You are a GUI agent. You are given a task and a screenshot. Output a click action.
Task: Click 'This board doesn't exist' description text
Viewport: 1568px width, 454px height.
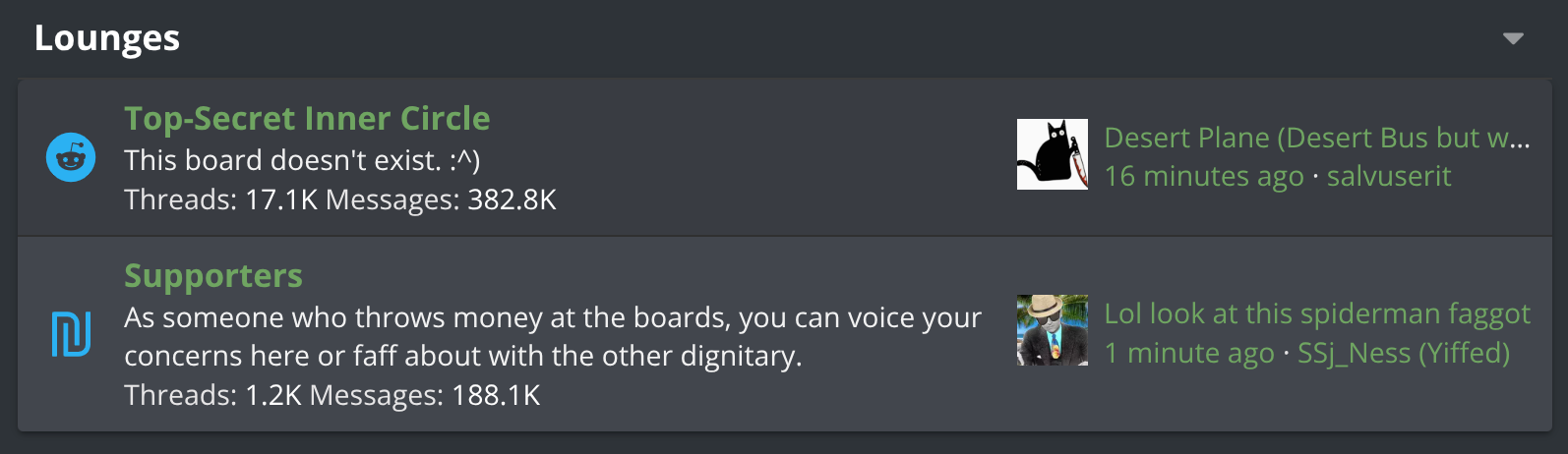coord(302,160)
